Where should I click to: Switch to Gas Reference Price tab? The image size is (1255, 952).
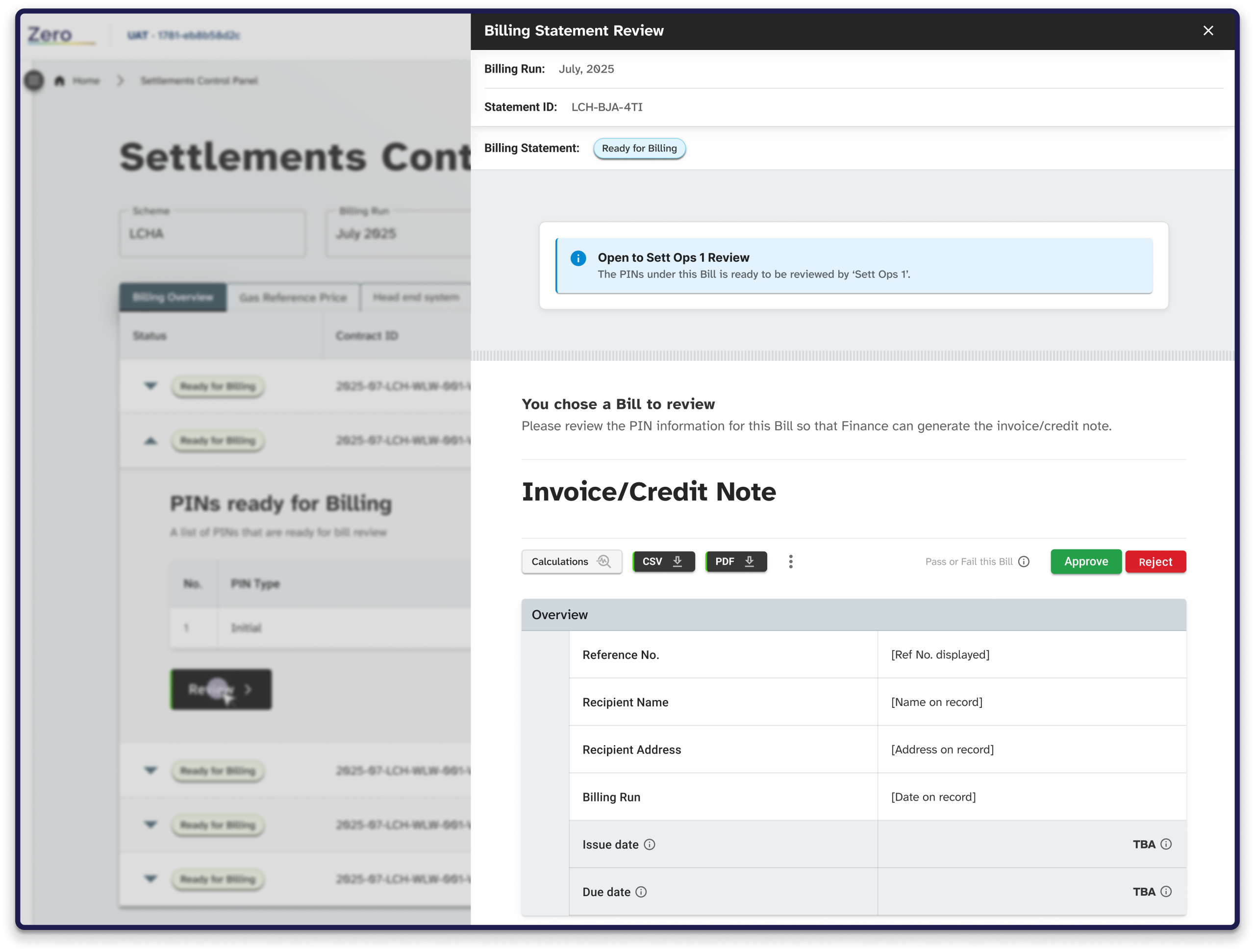point(293,297)
